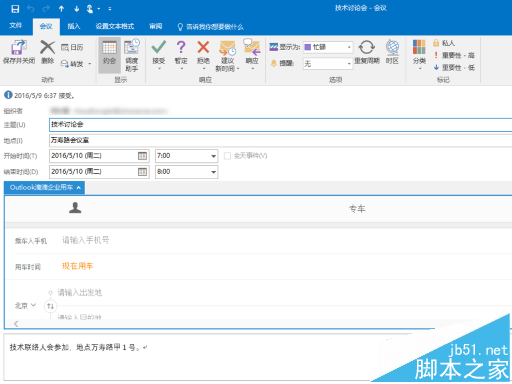This screenshot has width=512, height=384.
Task: Click the Tell me what you want box
Action: (x=211, y=27)
